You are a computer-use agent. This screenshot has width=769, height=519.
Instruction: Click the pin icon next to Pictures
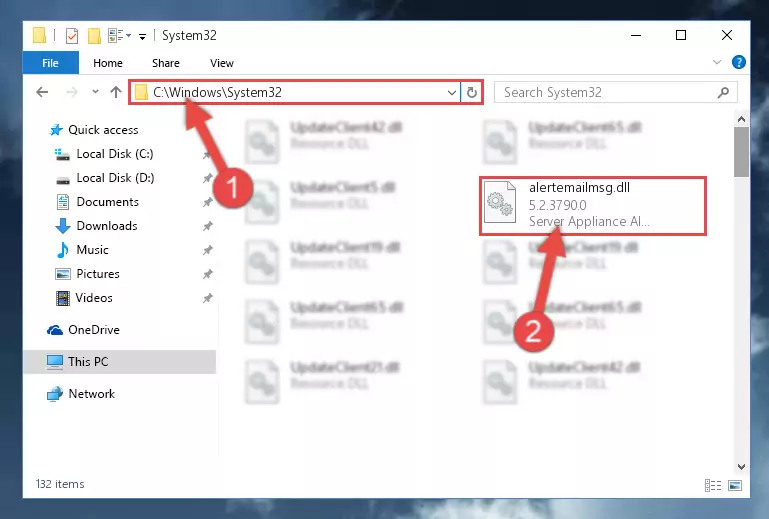coord(207,274)
